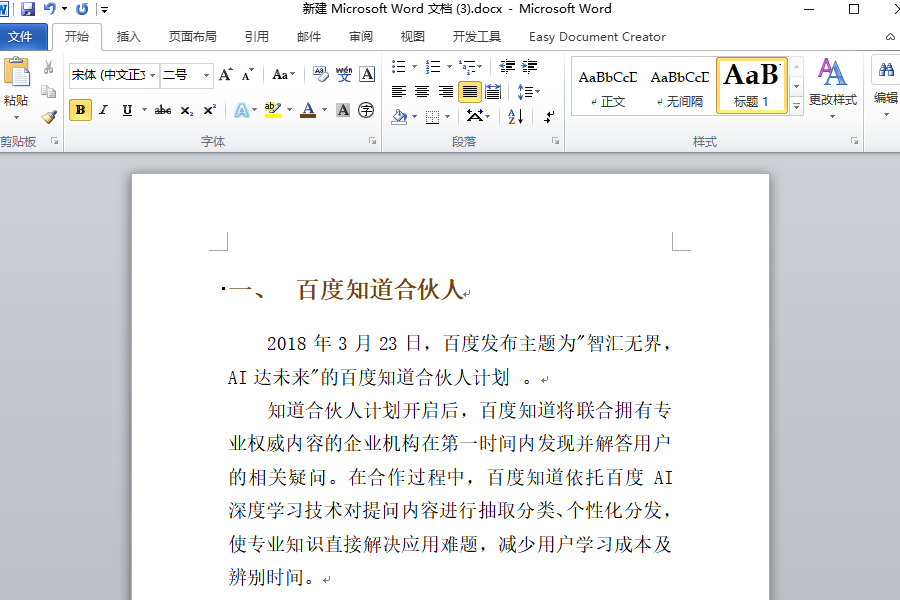
Task: Open the Easy Document Creator tab
Action: point(597,37)
